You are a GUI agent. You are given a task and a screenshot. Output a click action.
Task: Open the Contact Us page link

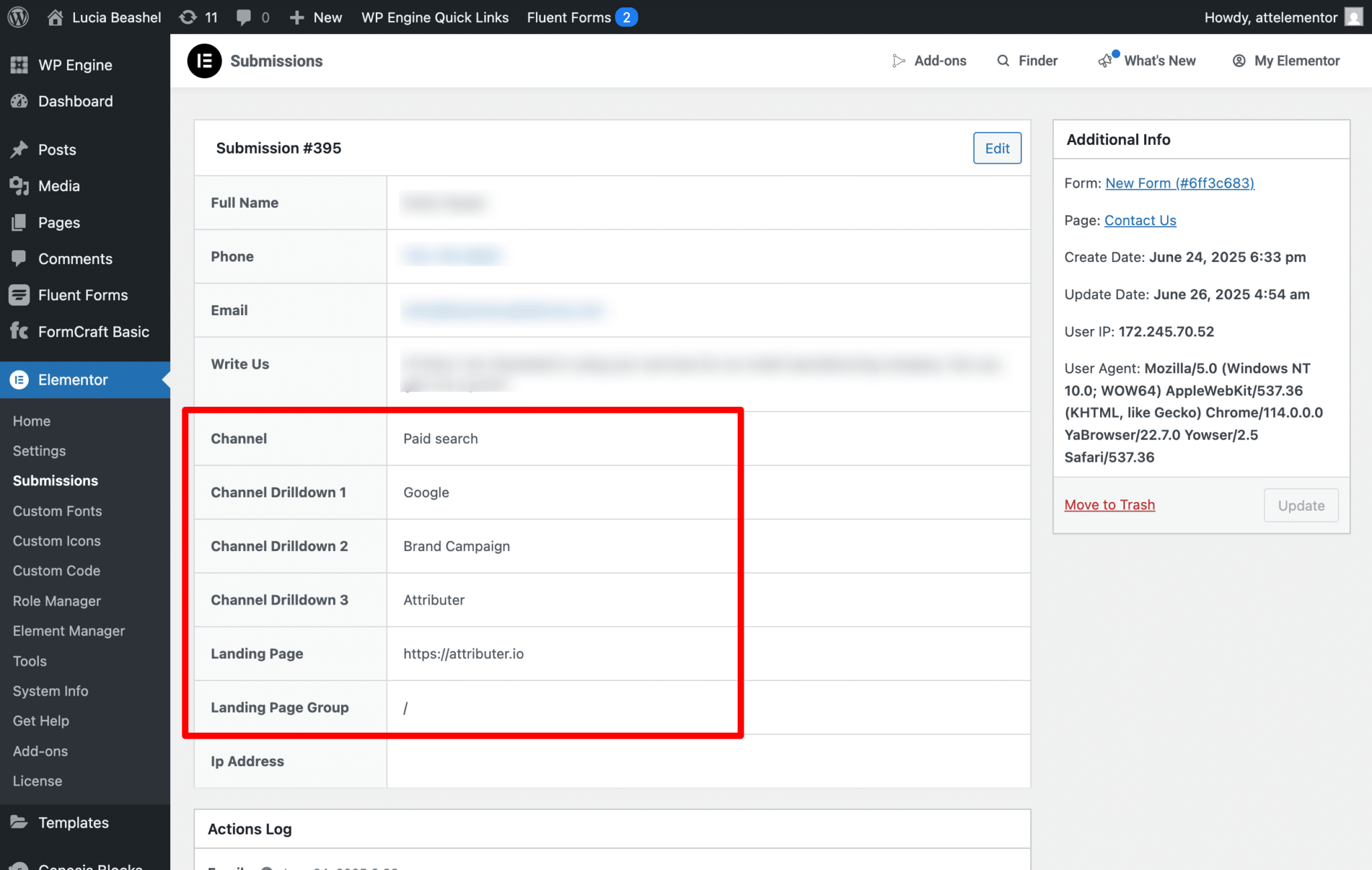(1140, 221)
